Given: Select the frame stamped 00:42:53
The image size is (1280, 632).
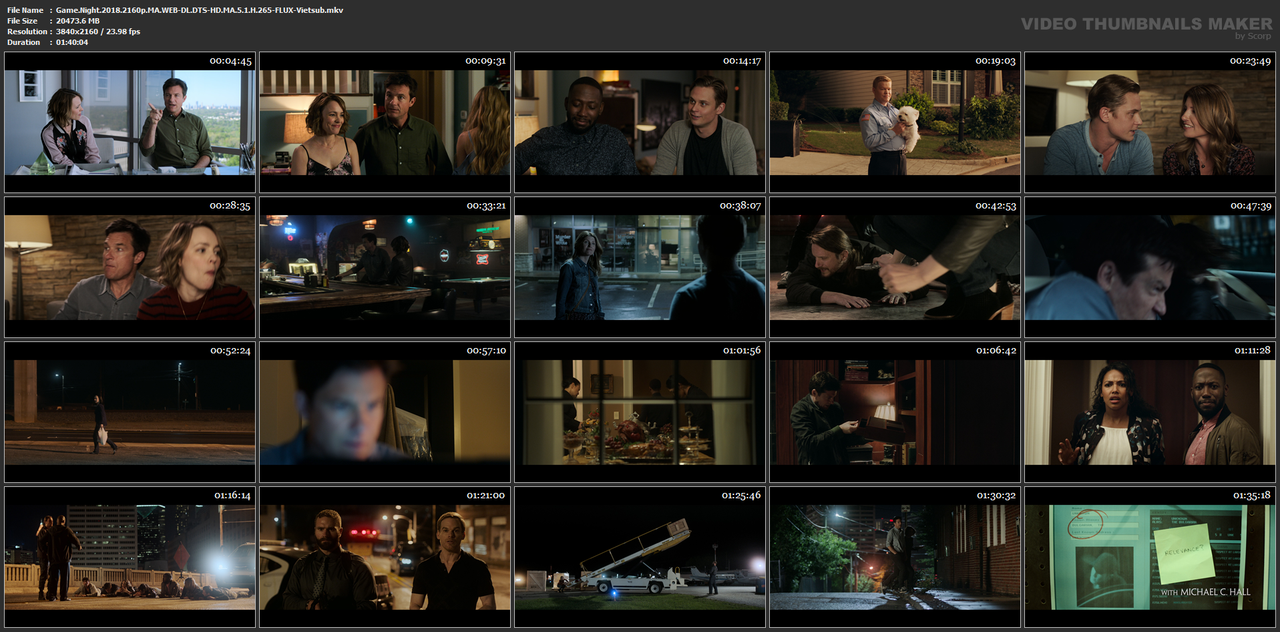Looking at the screenshot, I should tap(895, 267).
